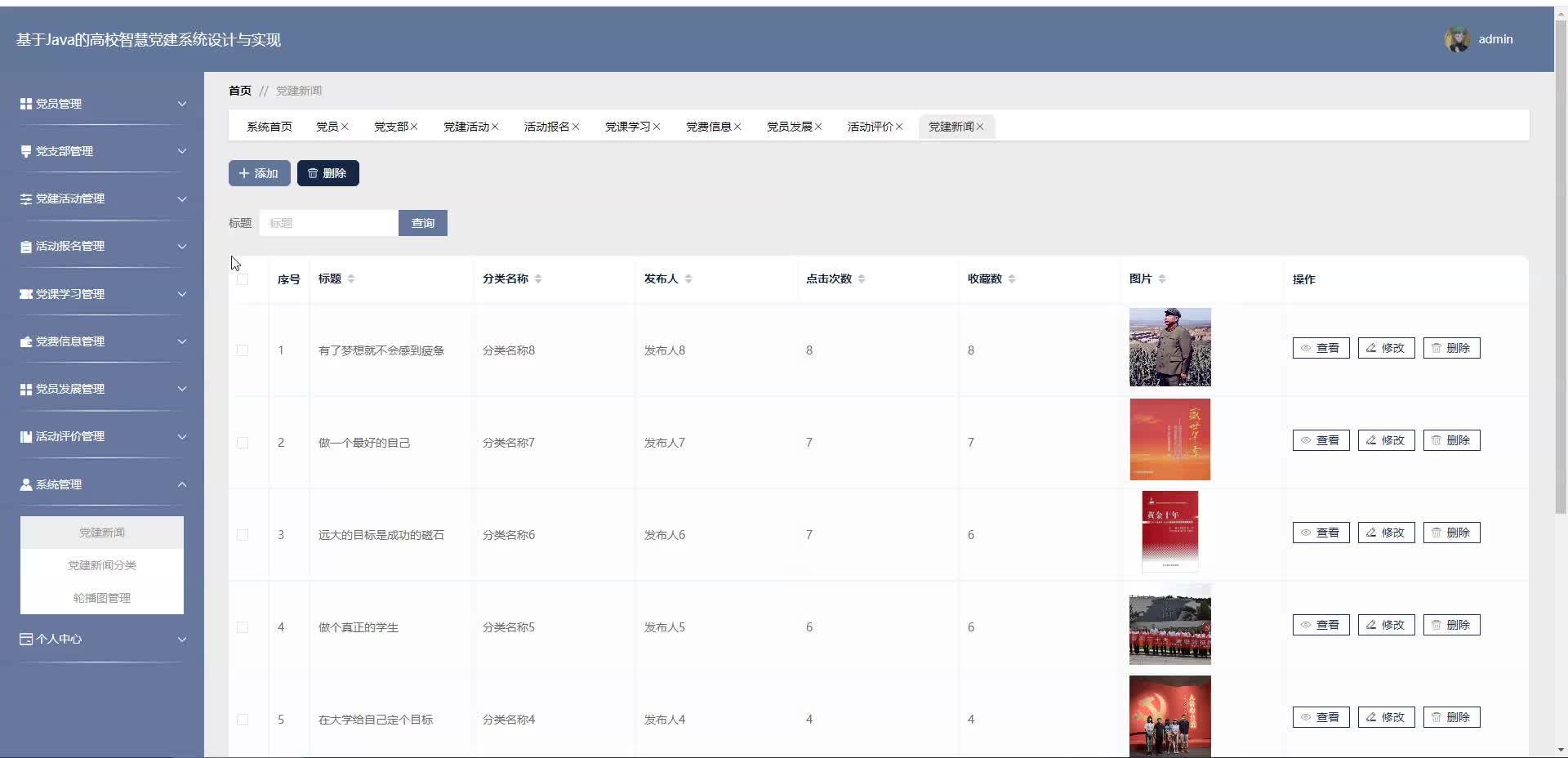Close the 党员 tab with its X icon
Screen dimensions: 1568x758
pos(345,127)
